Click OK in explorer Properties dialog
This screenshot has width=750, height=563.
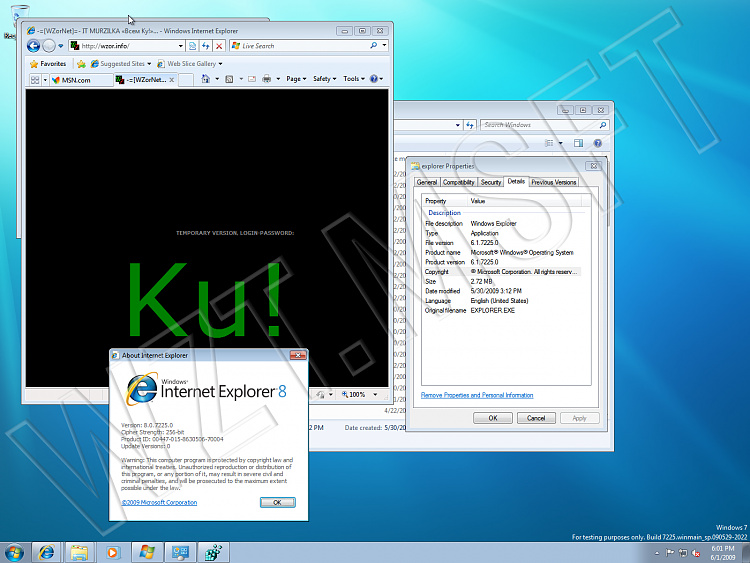click(x=493, y=418)
